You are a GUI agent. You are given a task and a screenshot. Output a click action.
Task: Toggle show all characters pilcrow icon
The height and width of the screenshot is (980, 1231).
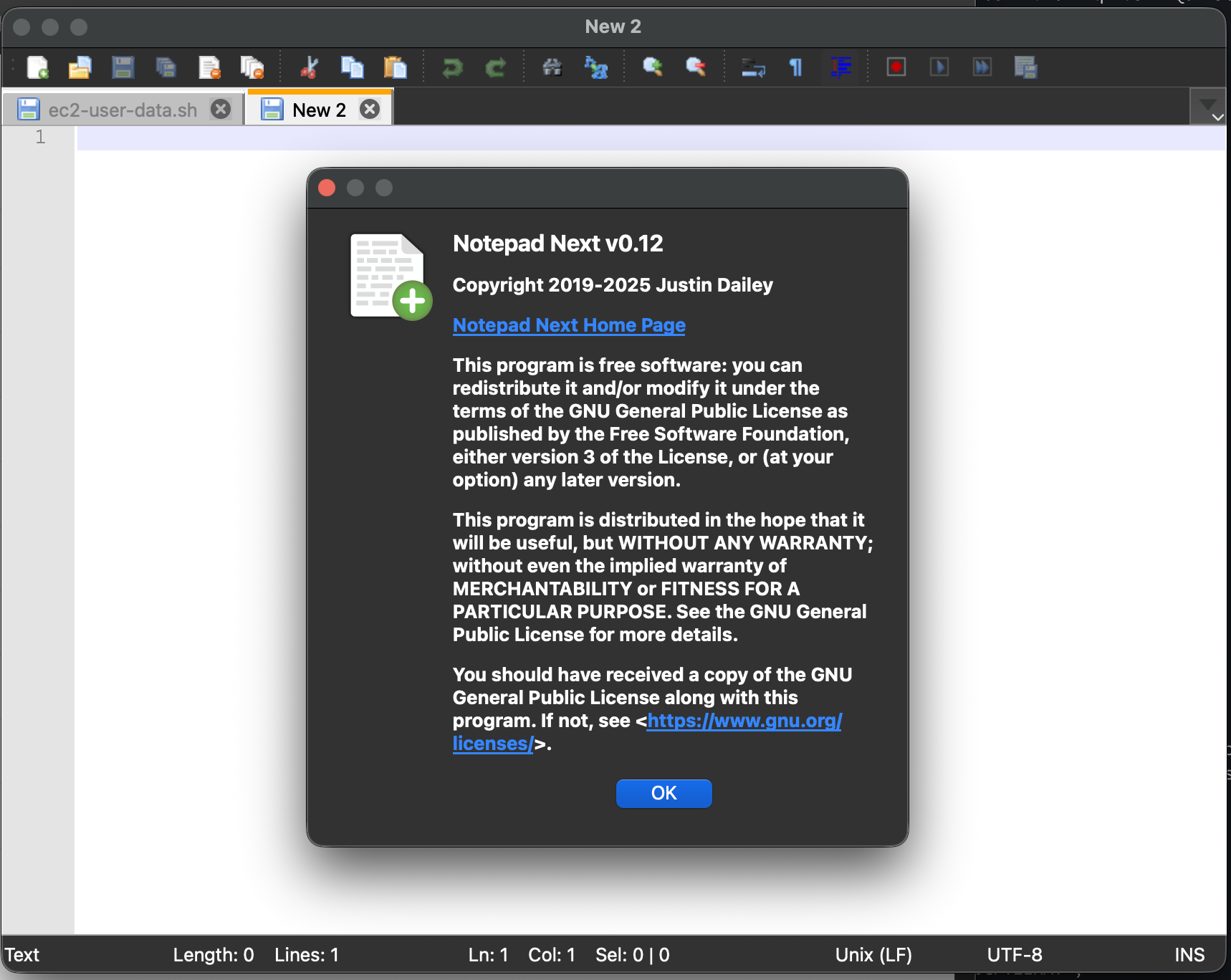[x=796, y=67]
